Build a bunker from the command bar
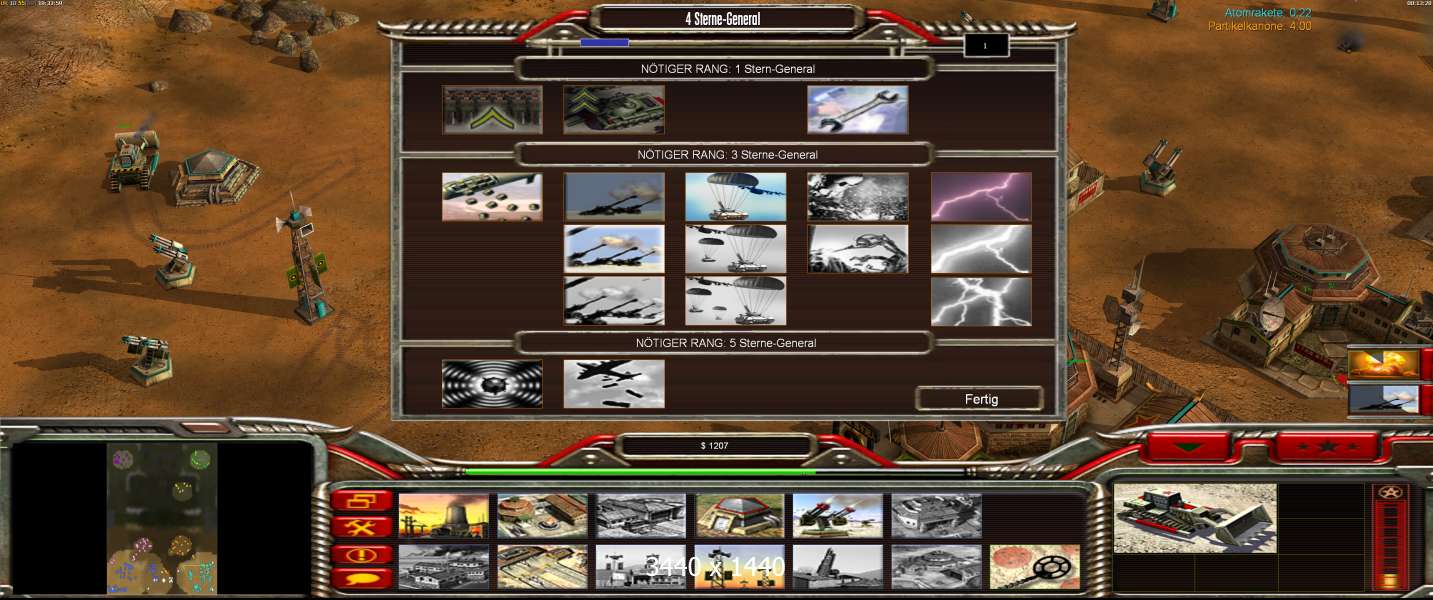Screen dimensions: 1433x600 739,516
